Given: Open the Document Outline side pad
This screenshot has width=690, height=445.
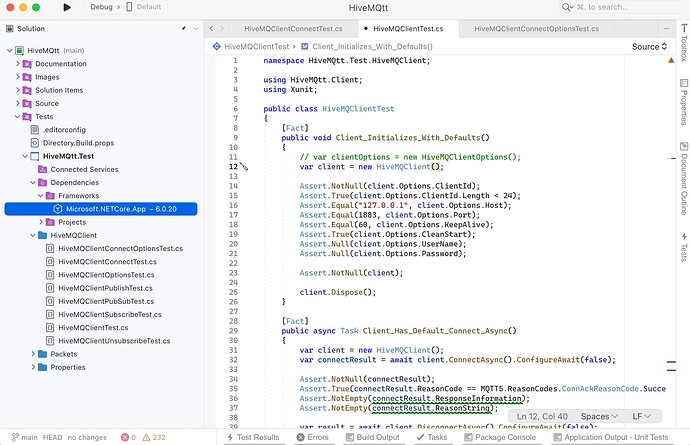Looking at the screenshot, I should point(683,178).
